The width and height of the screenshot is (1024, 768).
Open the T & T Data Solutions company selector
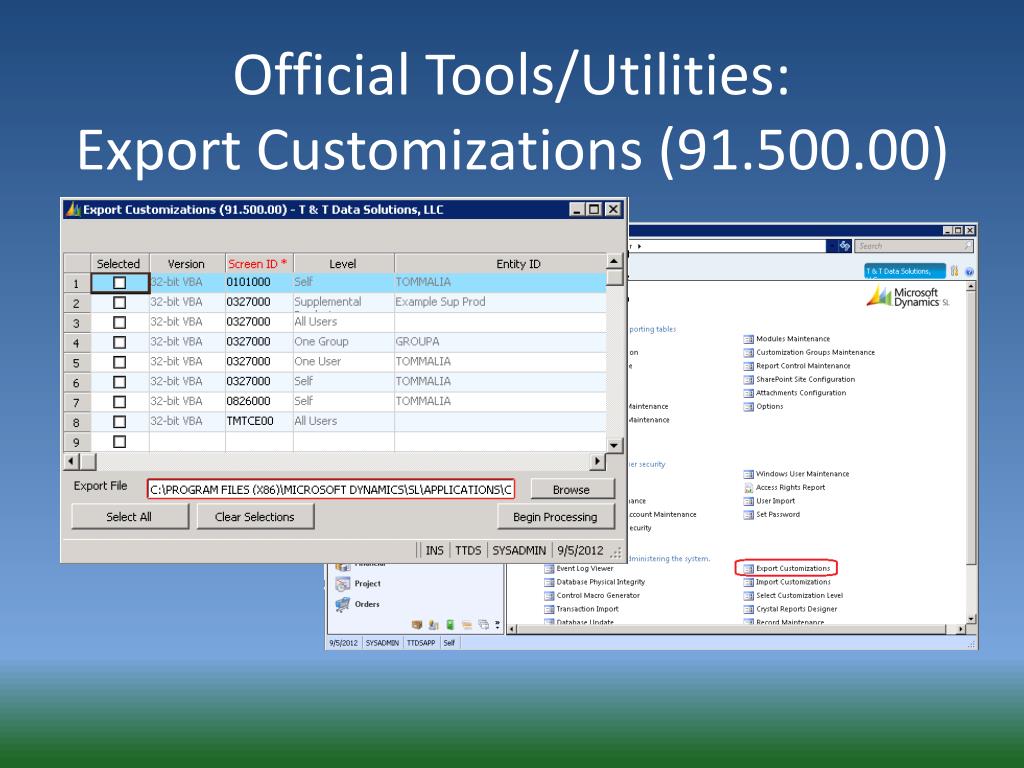pyautogui.click(x=904, y=271)
